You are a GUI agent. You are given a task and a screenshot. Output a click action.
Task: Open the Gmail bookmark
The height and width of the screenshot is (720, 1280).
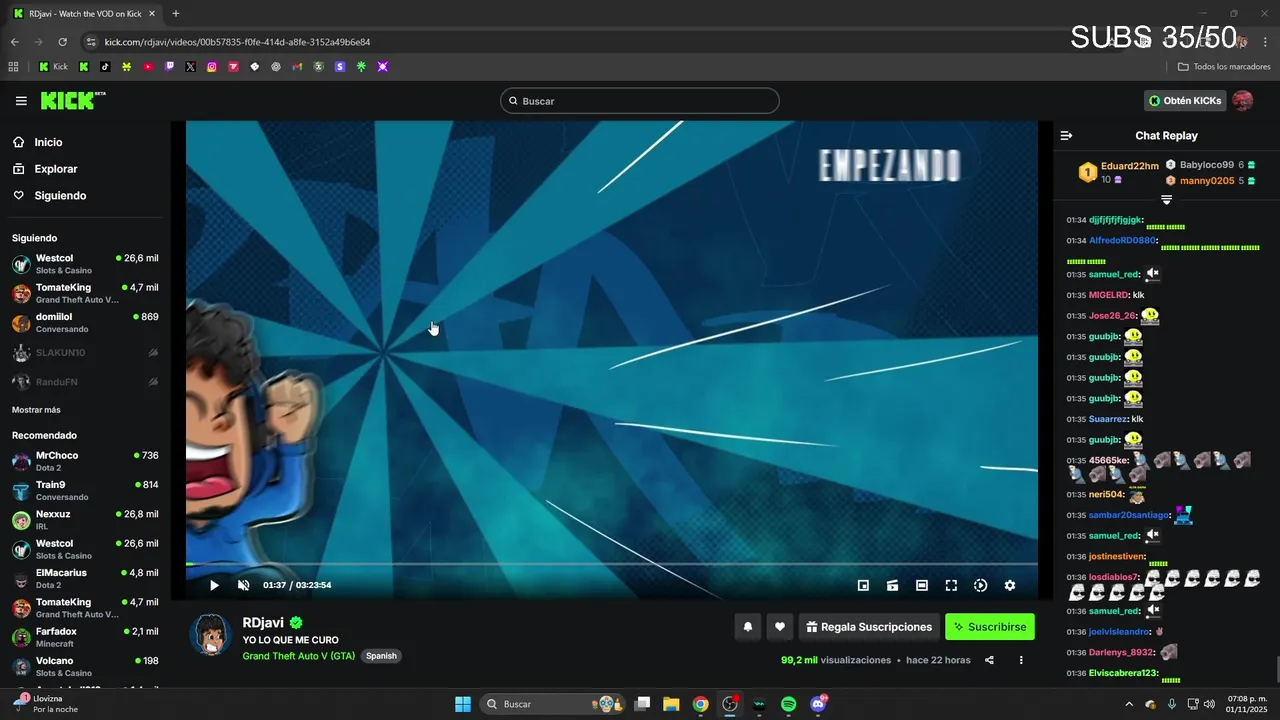tap(297, 67)
